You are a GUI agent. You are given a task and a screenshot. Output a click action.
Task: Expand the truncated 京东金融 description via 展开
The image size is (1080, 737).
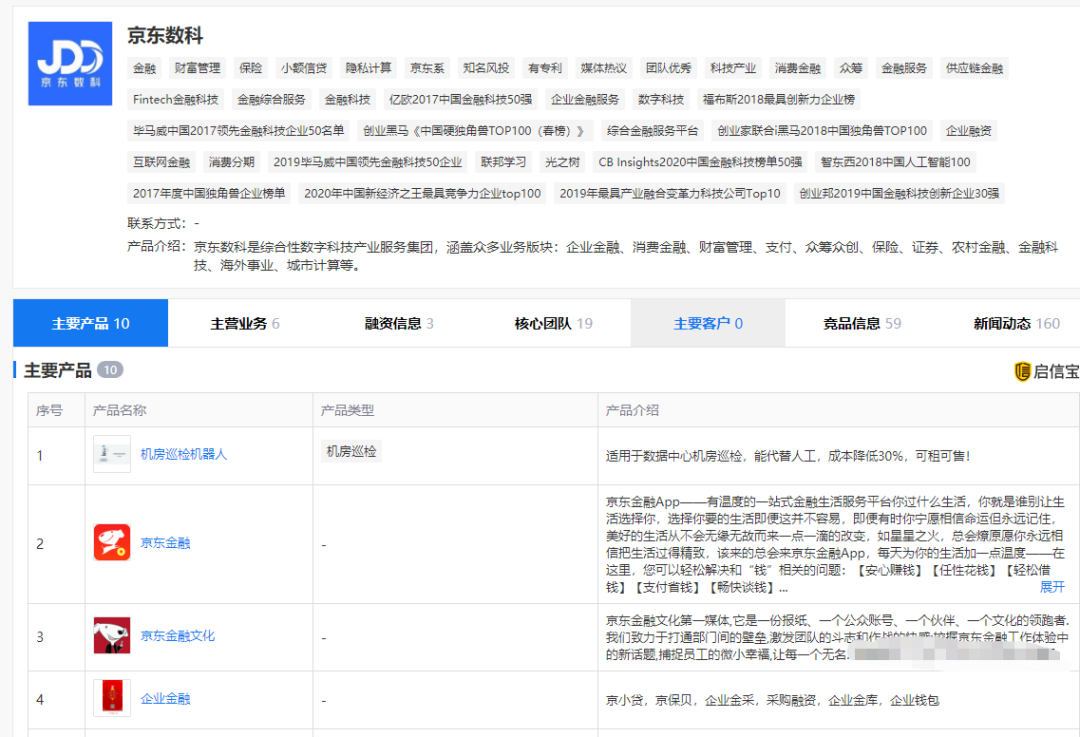(1052, 587)
